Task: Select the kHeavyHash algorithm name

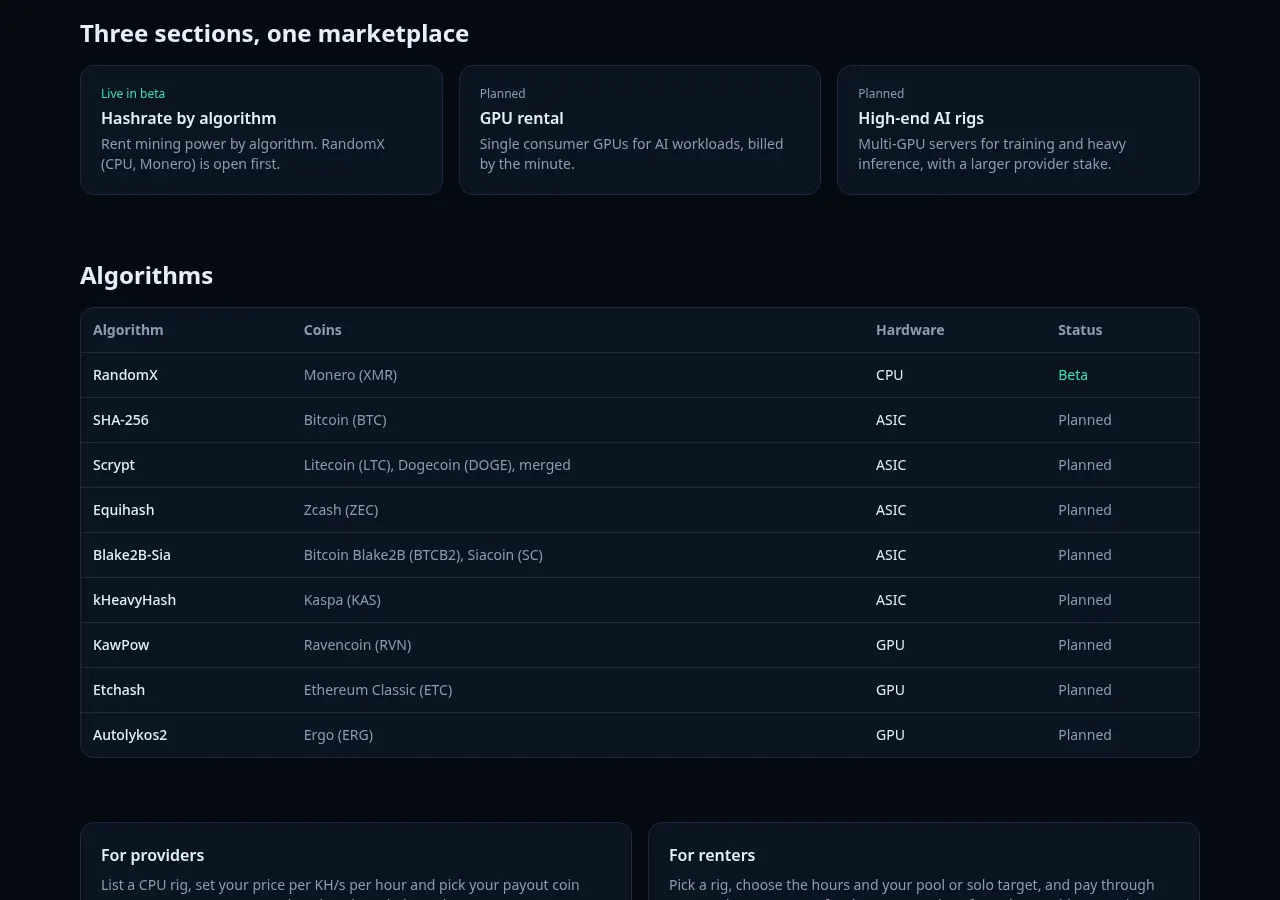Action: coord(134,600)
